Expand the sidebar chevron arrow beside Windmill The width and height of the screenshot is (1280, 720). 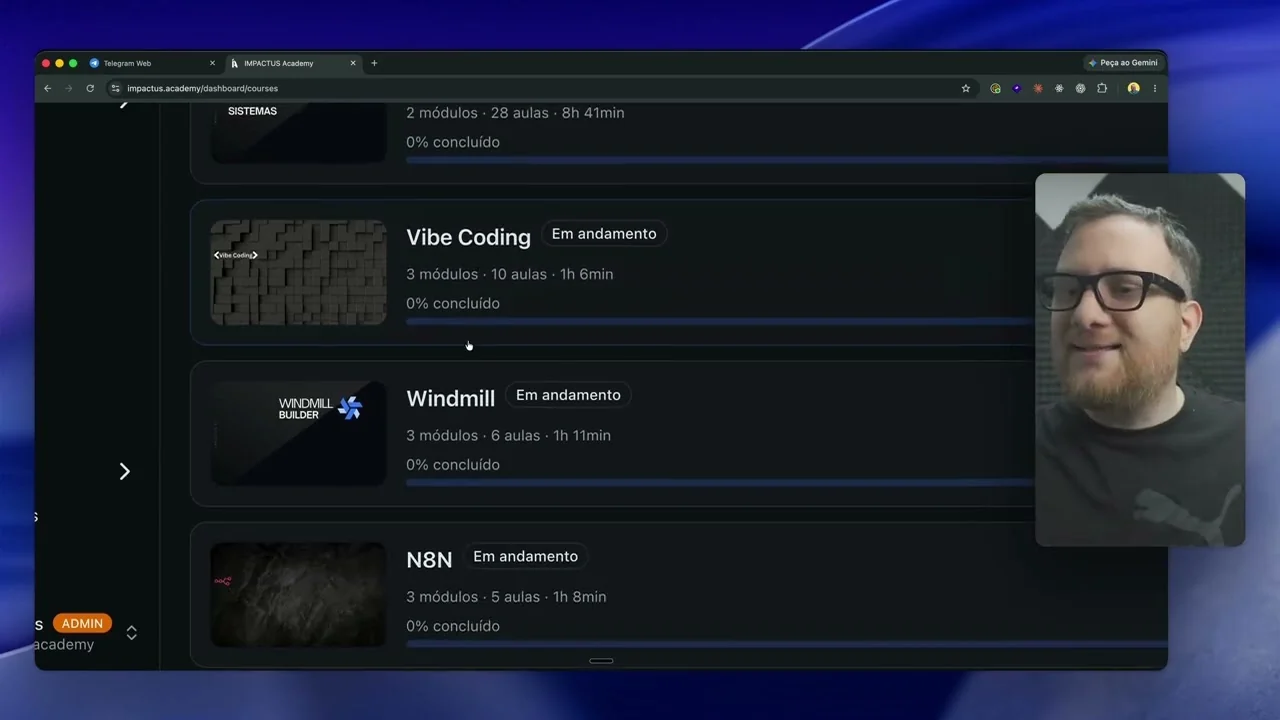click(124, 471)
